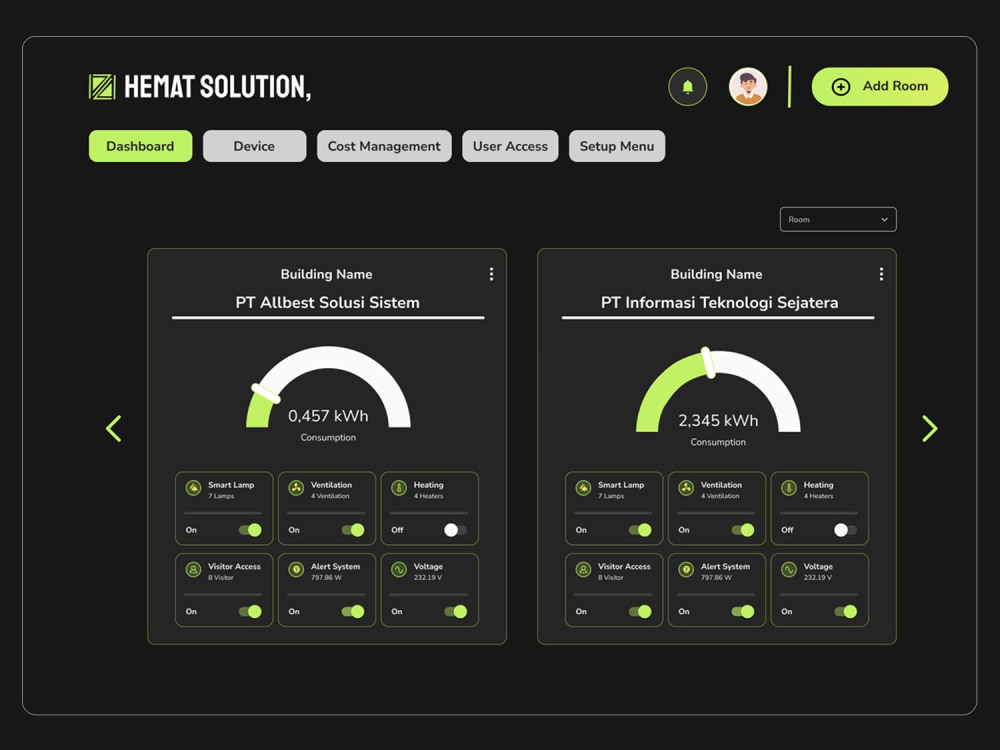Open options menu for PT Allbest Solusi Sistem

click(491, 274)
